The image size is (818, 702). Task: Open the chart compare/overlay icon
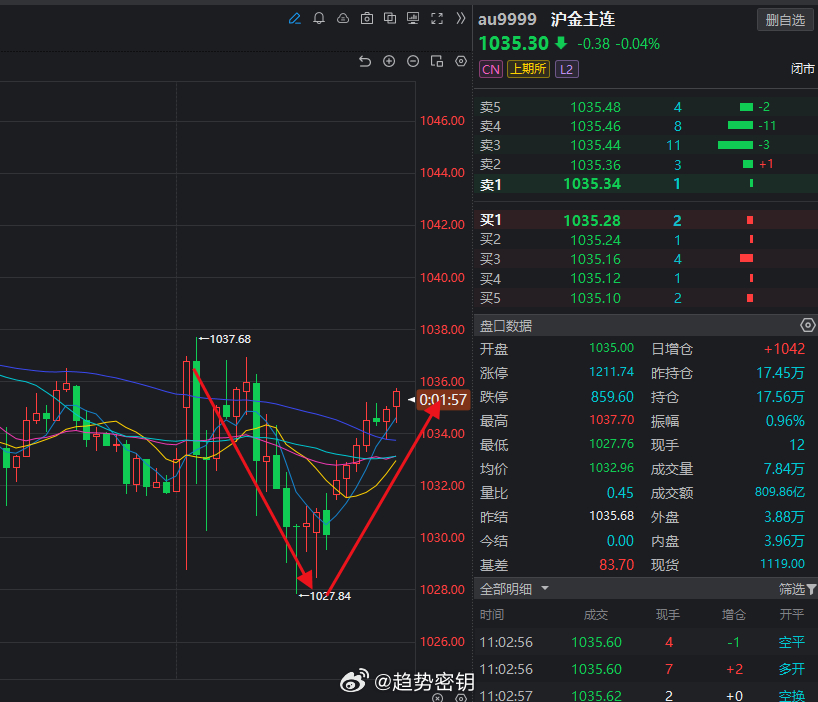tap(390, 18)
